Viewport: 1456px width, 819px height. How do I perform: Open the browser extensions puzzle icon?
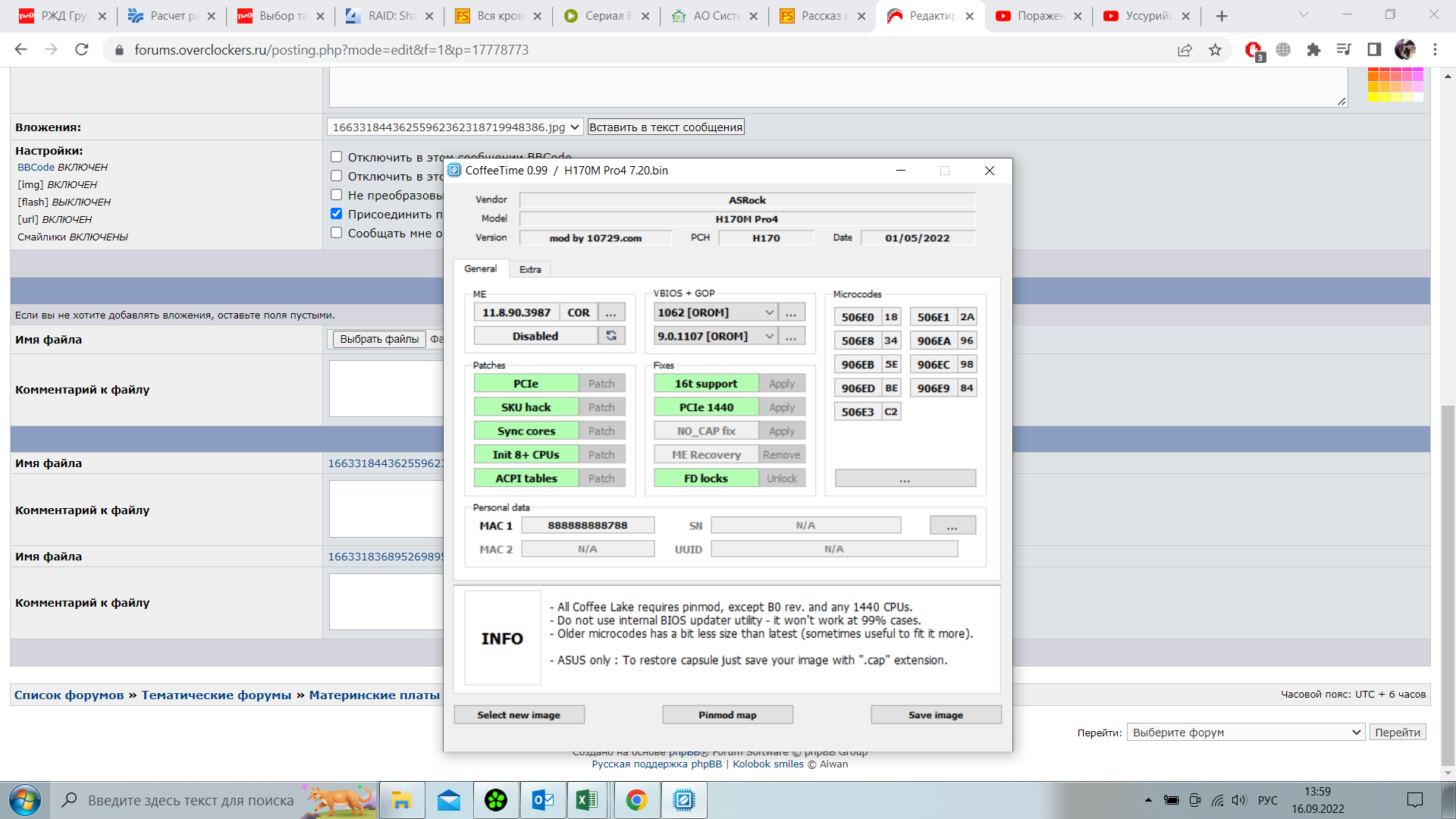(x=1313, y=50)
